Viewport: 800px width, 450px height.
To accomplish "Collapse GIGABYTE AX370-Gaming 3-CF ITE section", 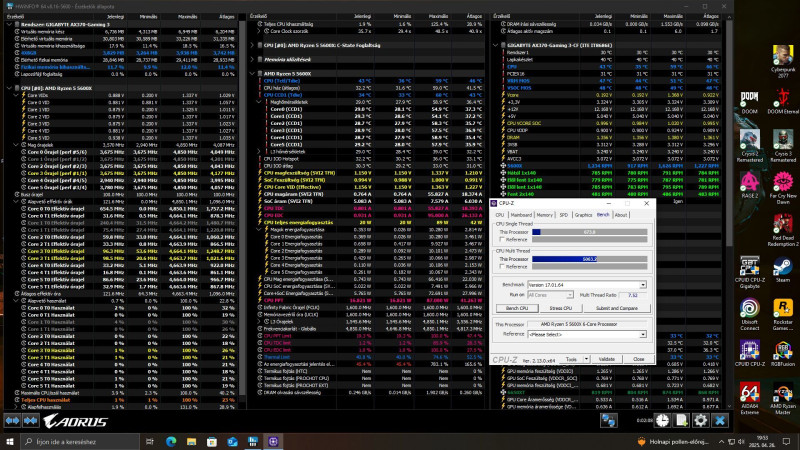I will pos(495,45).
